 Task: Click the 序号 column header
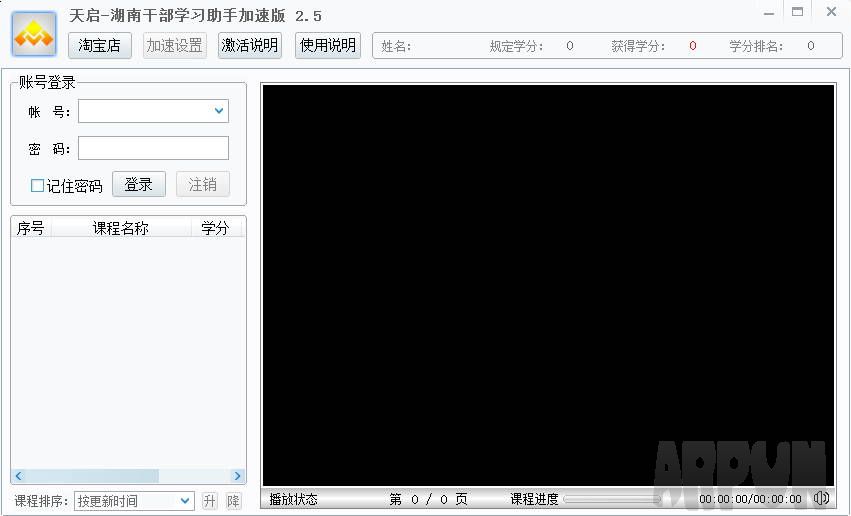click(x=31, y=228)
